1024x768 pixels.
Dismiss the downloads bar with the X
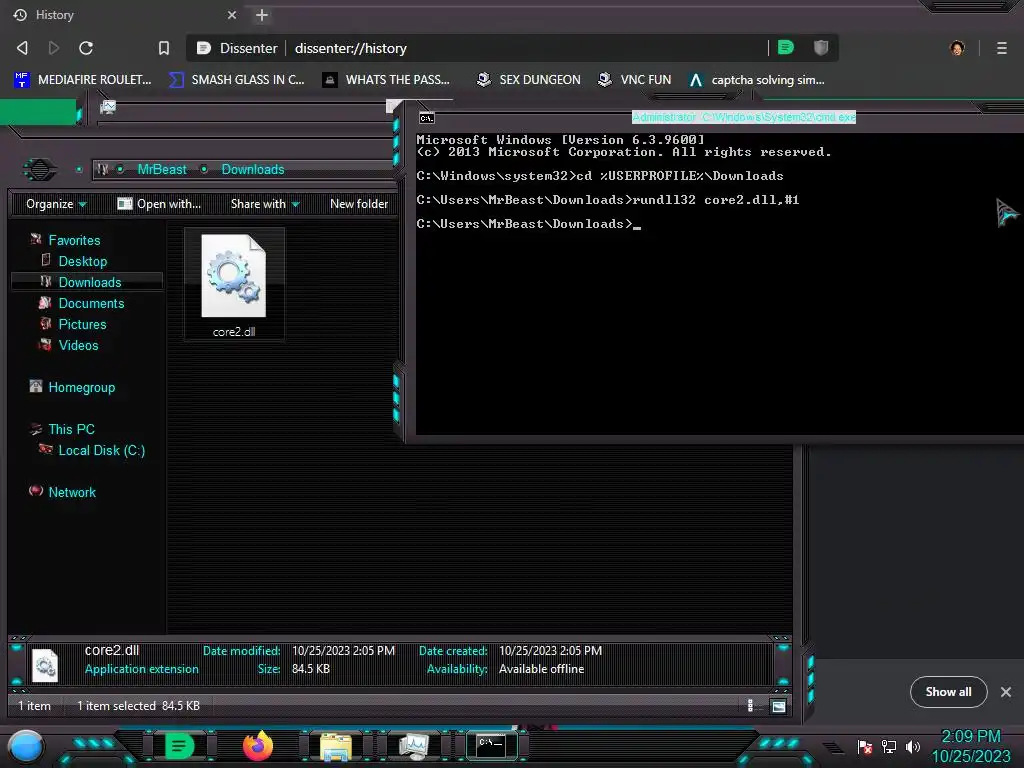point(1006,692)
